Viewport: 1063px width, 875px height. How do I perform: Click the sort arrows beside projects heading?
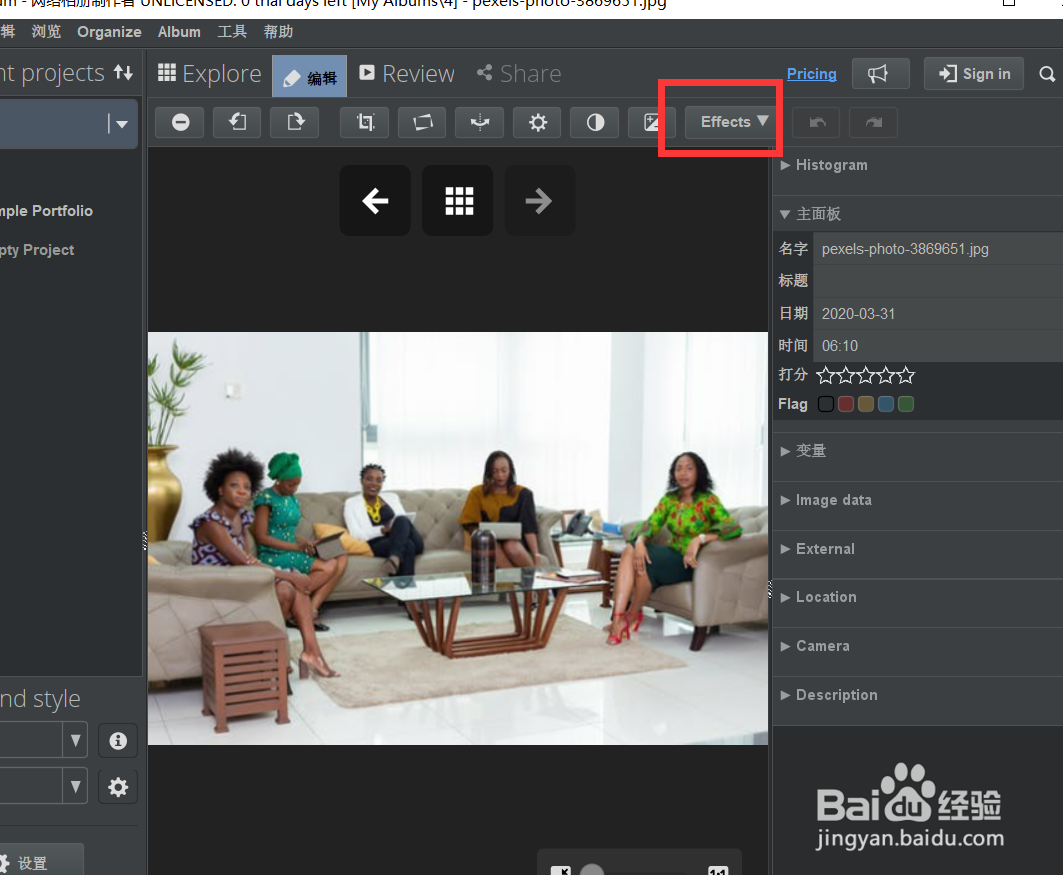[123, 72]
